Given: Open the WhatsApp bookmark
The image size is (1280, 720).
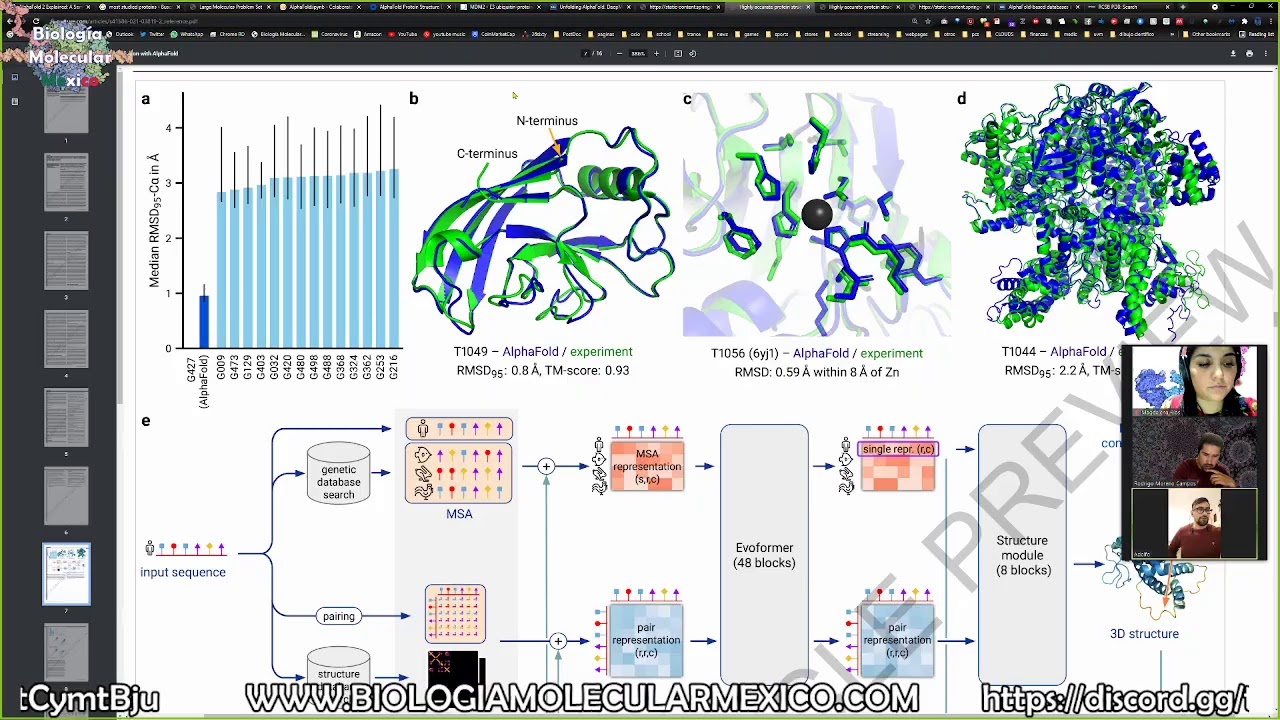Looking at the screenshot, I should [x=186, y=34].
